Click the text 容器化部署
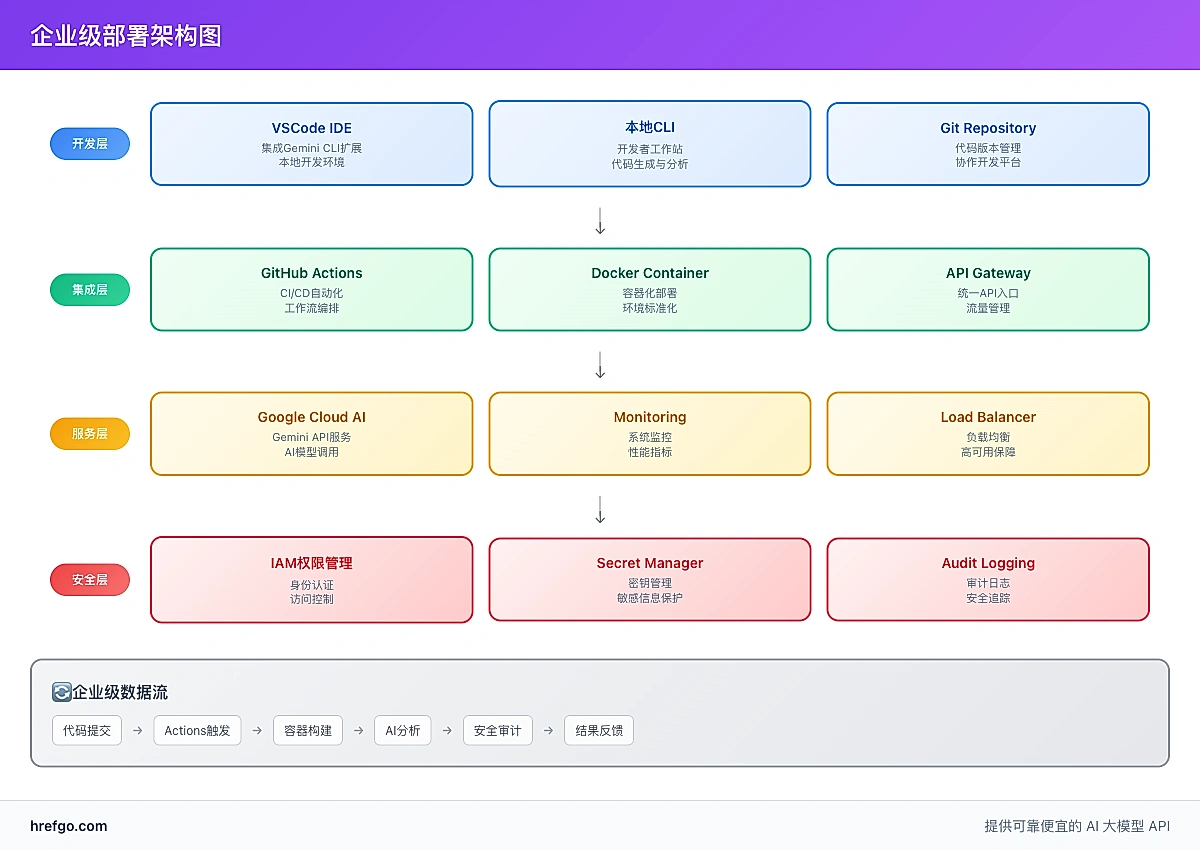The width and height of the screenshot is (1200, 850). click(x=650, y=293)
